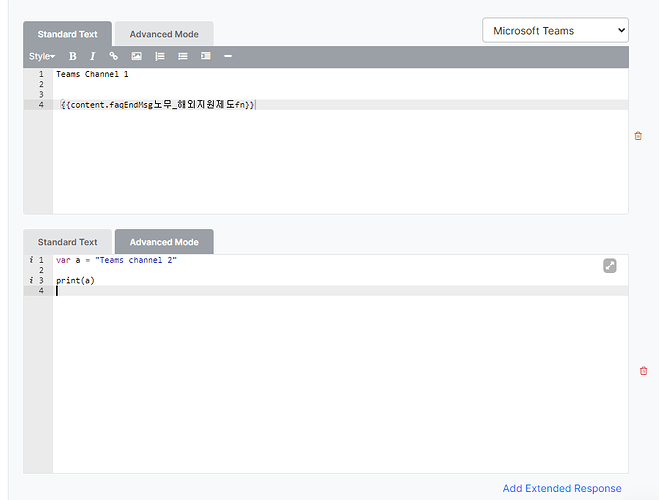Image resolution: width=659 pixels, height=500 pixels.
Task: Click the Add Extended Response link
Action: [562, 488]
